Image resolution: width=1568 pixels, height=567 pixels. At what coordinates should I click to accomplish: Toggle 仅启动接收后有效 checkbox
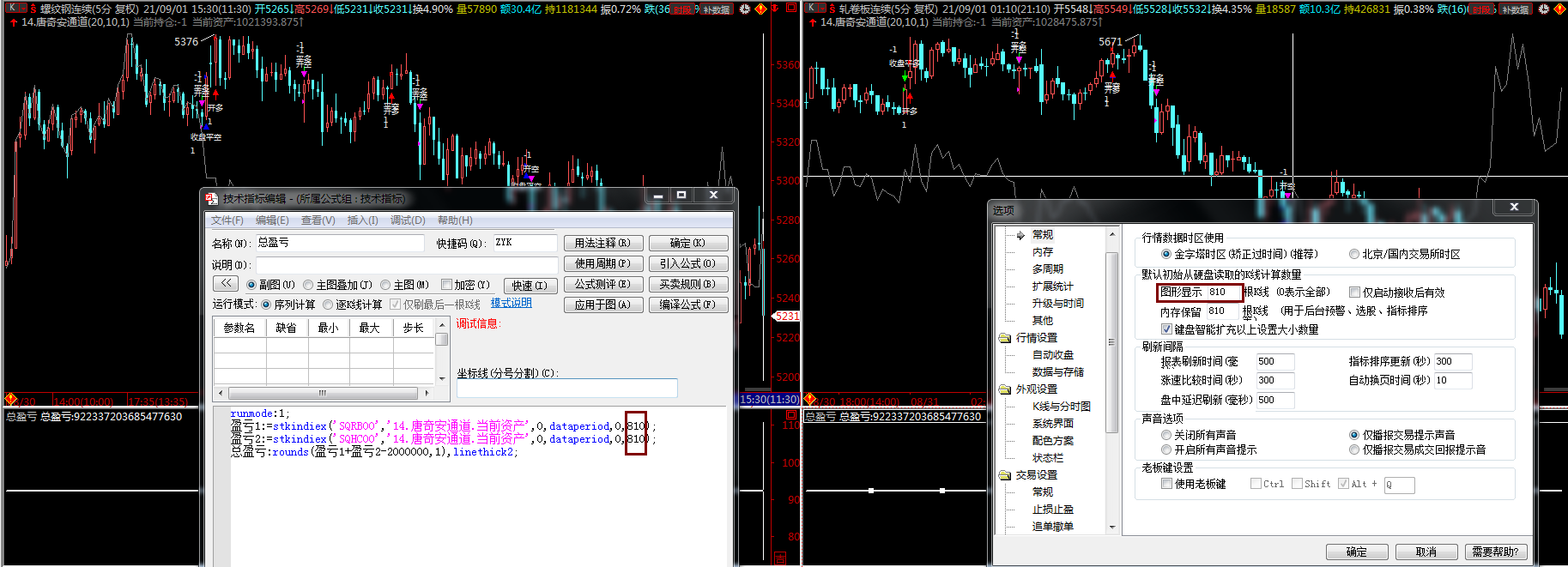click(1354, 293)
